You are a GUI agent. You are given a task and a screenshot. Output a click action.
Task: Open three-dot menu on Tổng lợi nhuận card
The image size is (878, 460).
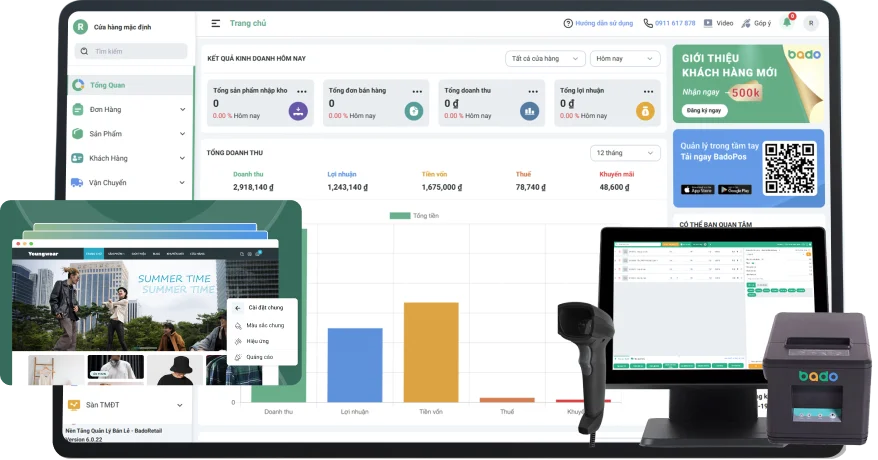[648, 91]
